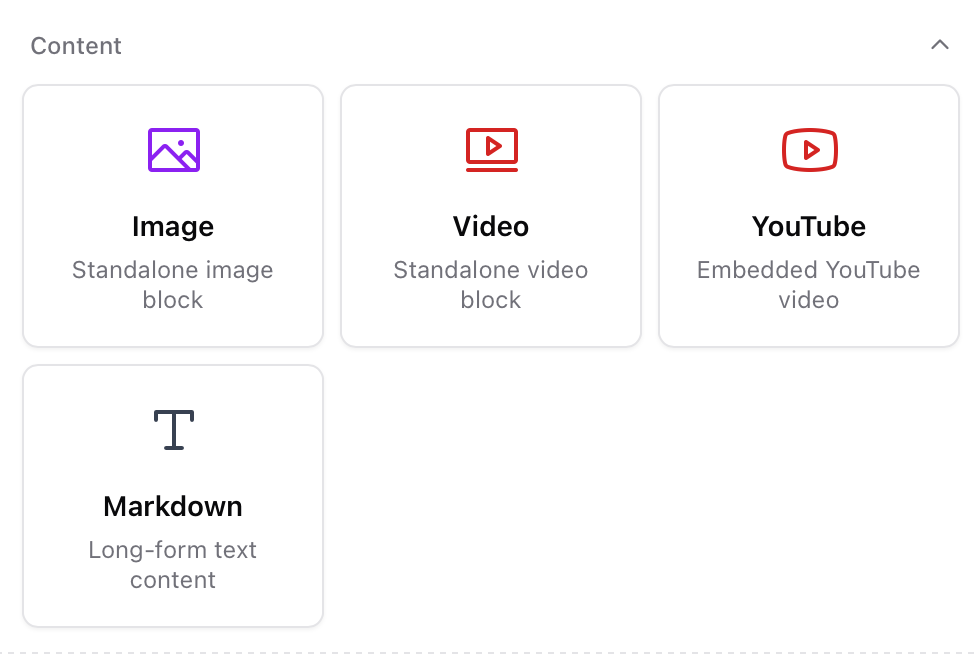This screenshot has height=656, width=980.
Task: Click the "Standalone video block" description
Action: click(491, 285)
